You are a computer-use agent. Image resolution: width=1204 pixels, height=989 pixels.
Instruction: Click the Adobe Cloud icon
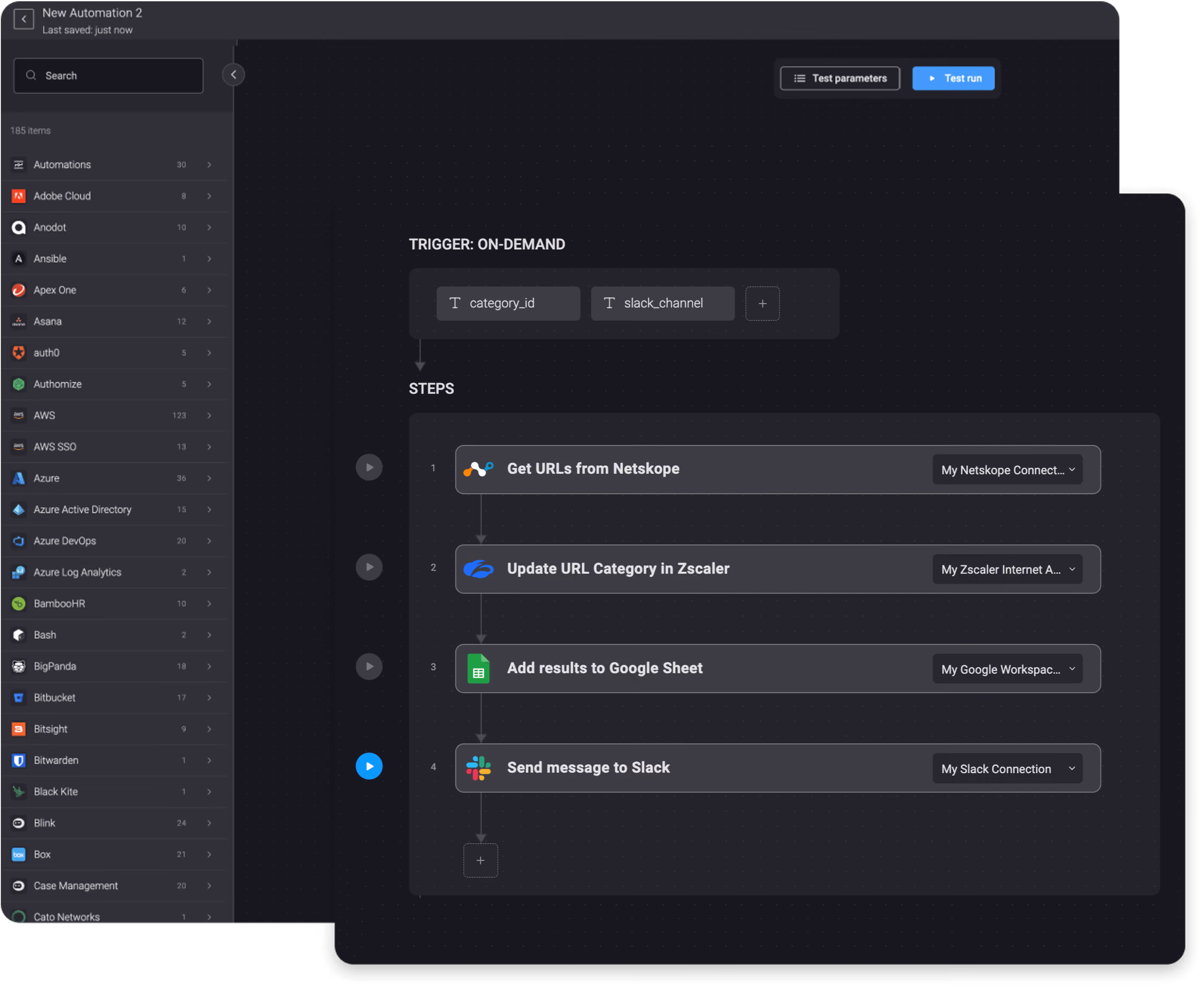19,196
